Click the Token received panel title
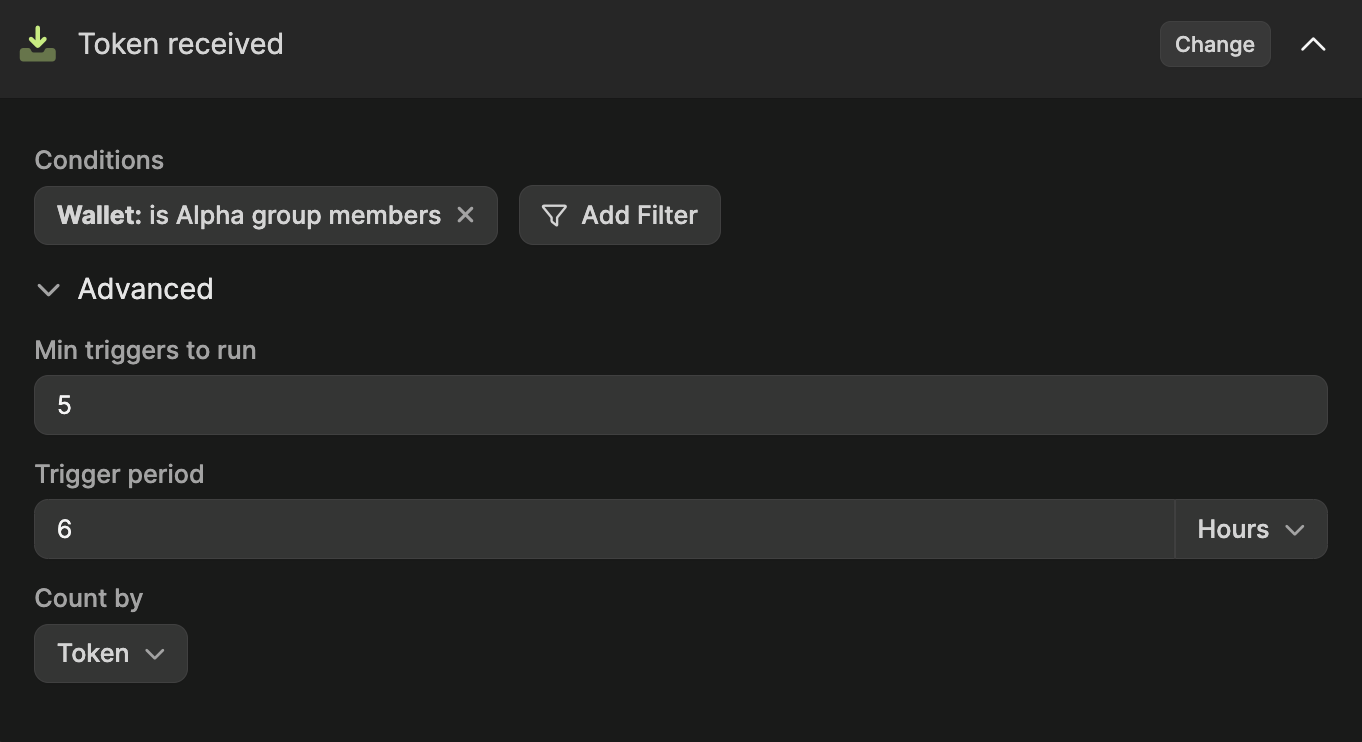Image resolution: width=1362 pixels, height=742 pixels. click(x=181, y=44)
